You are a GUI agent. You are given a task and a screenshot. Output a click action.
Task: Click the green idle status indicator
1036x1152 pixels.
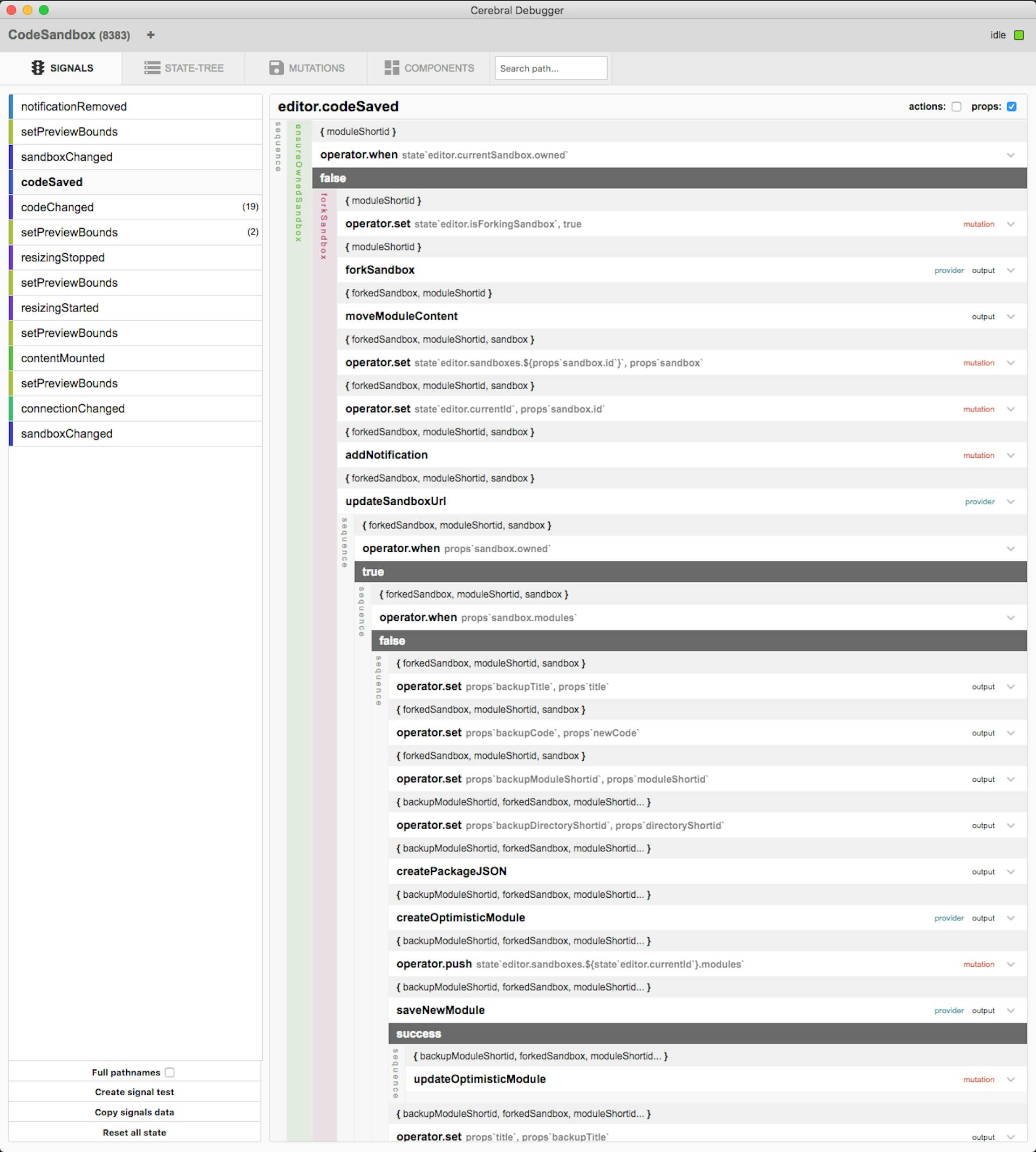click(x=1019, y=35)
